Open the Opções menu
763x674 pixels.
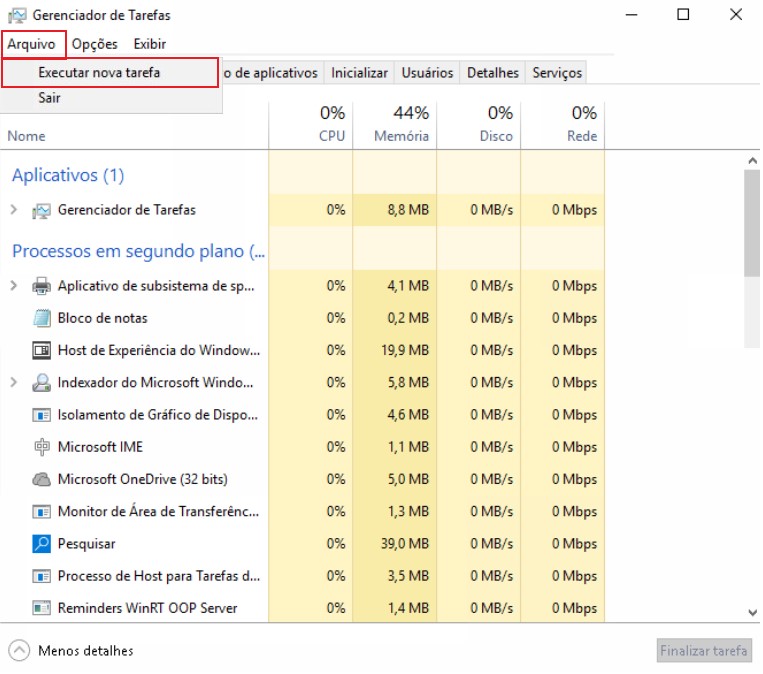point(95,44)
